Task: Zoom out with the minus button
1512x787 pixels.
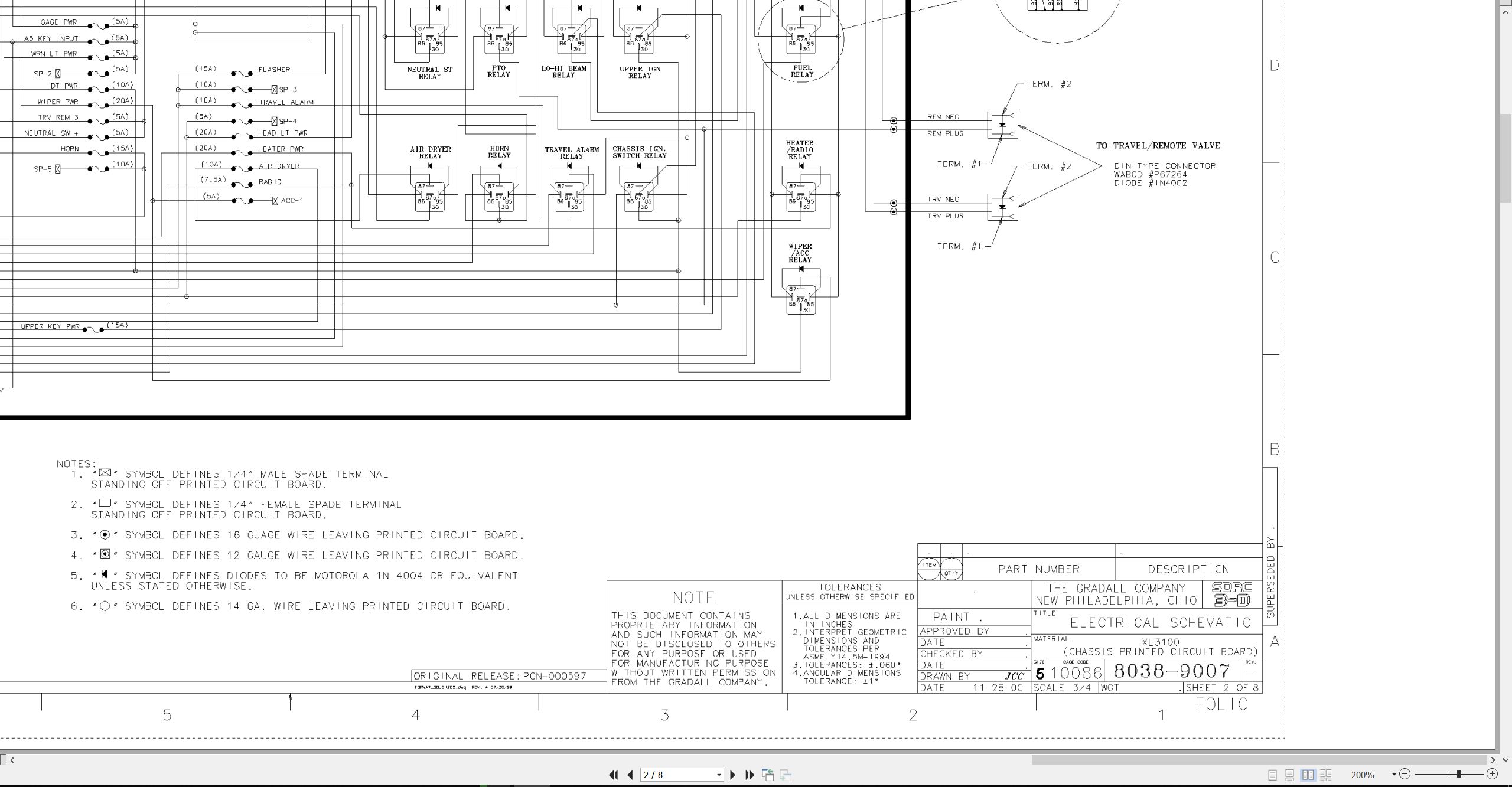Action: pyautogui.click(x=1405, y=774)
